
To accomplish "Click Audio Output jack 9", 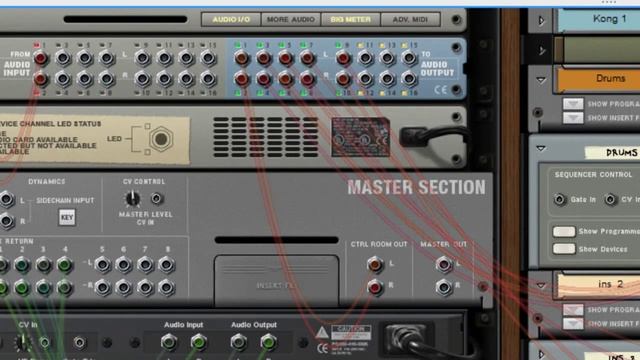I will point(343,58).
